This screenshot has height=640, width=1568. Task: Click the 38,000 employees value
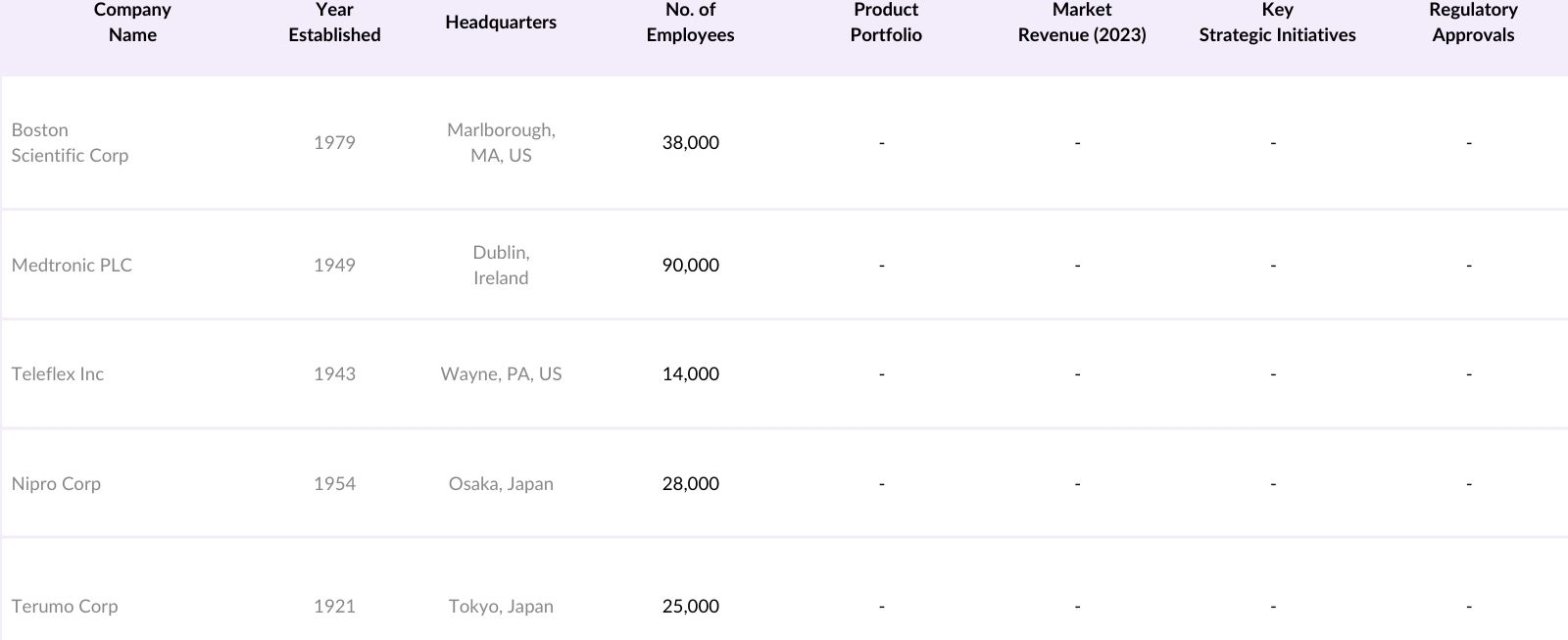click(690, 142)
